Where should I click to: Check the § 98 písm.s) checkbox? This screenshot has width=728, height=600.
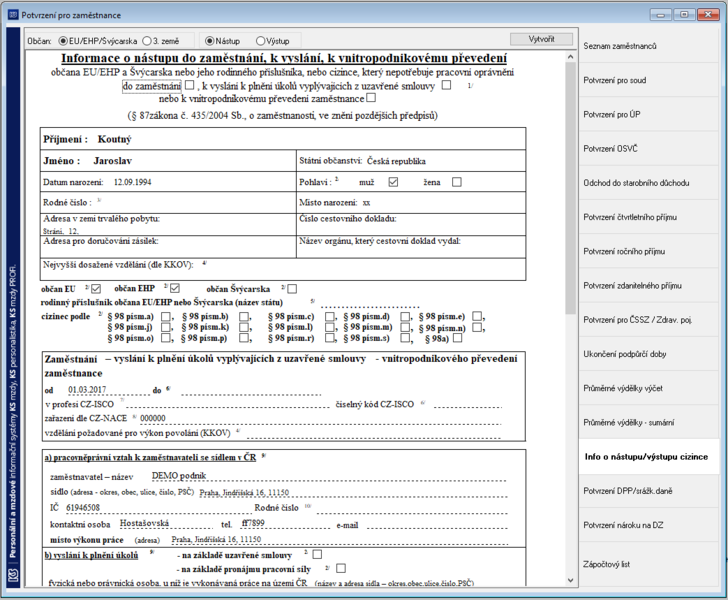(x=405, y=338)
